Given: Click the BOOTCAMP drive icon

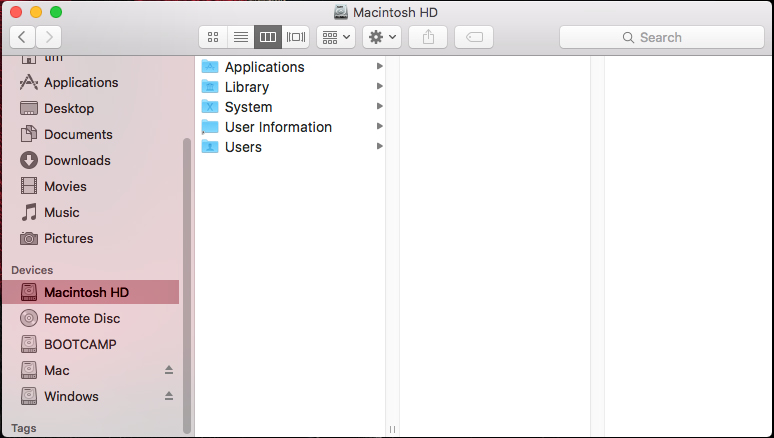Looking at the screenshot, I should (29, 344).
